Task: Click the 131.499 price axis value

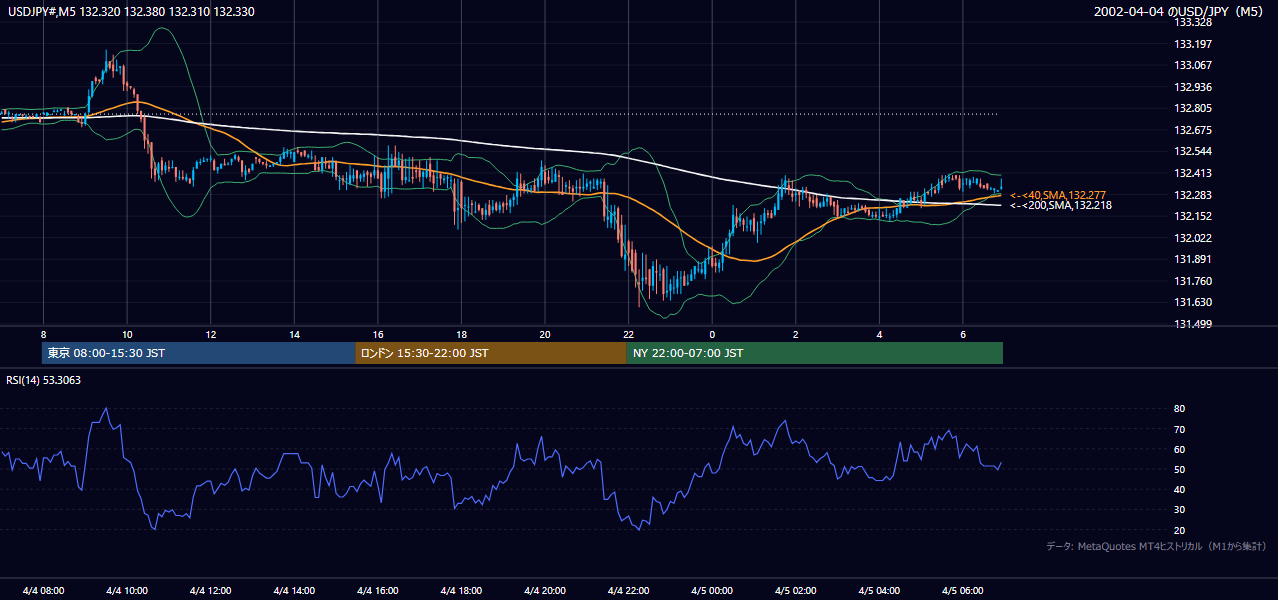Action: [1192, 324]
